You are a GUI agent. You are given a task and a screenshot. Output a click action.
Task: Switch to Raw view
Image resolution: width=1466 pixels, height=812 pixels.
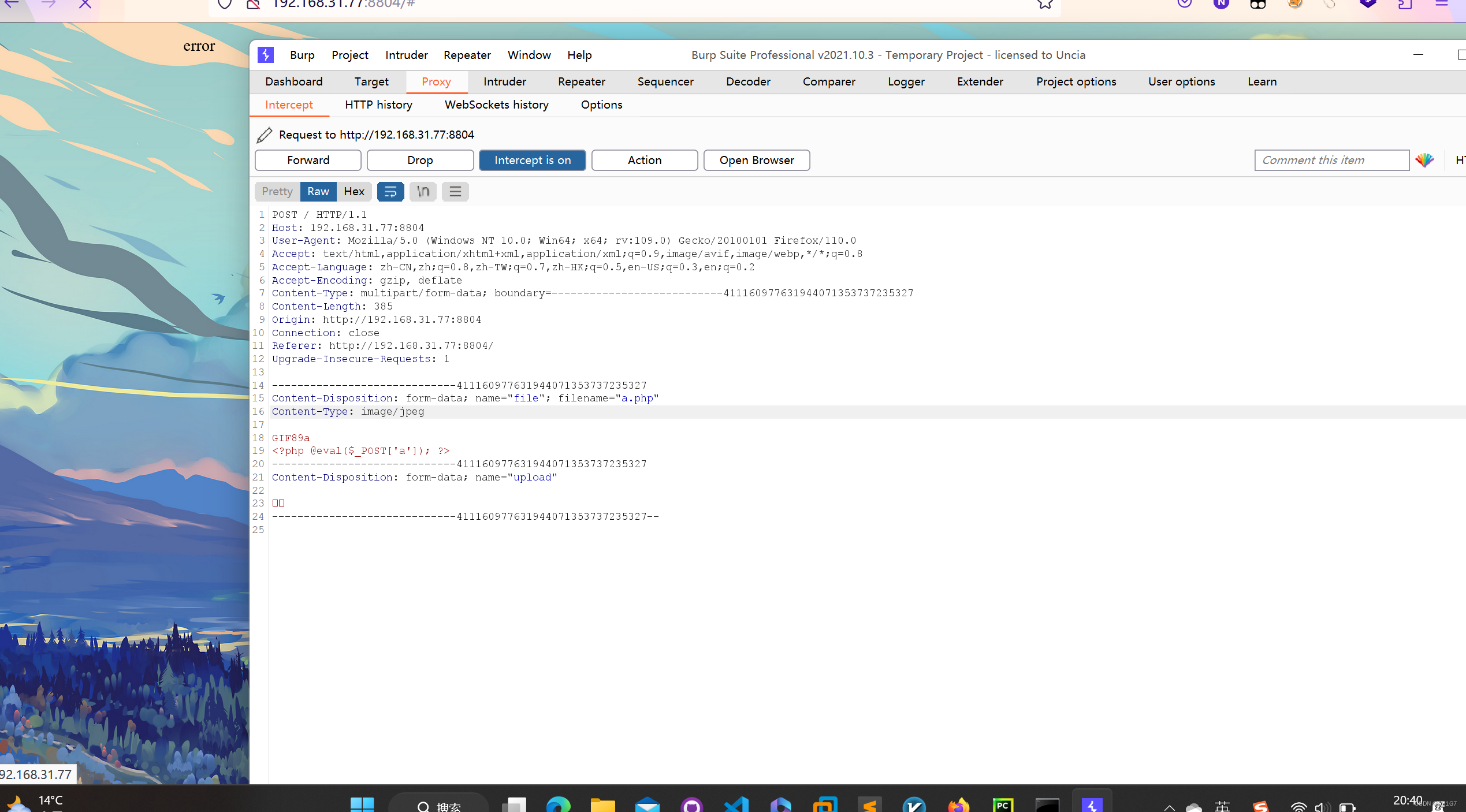coord(318,192)
